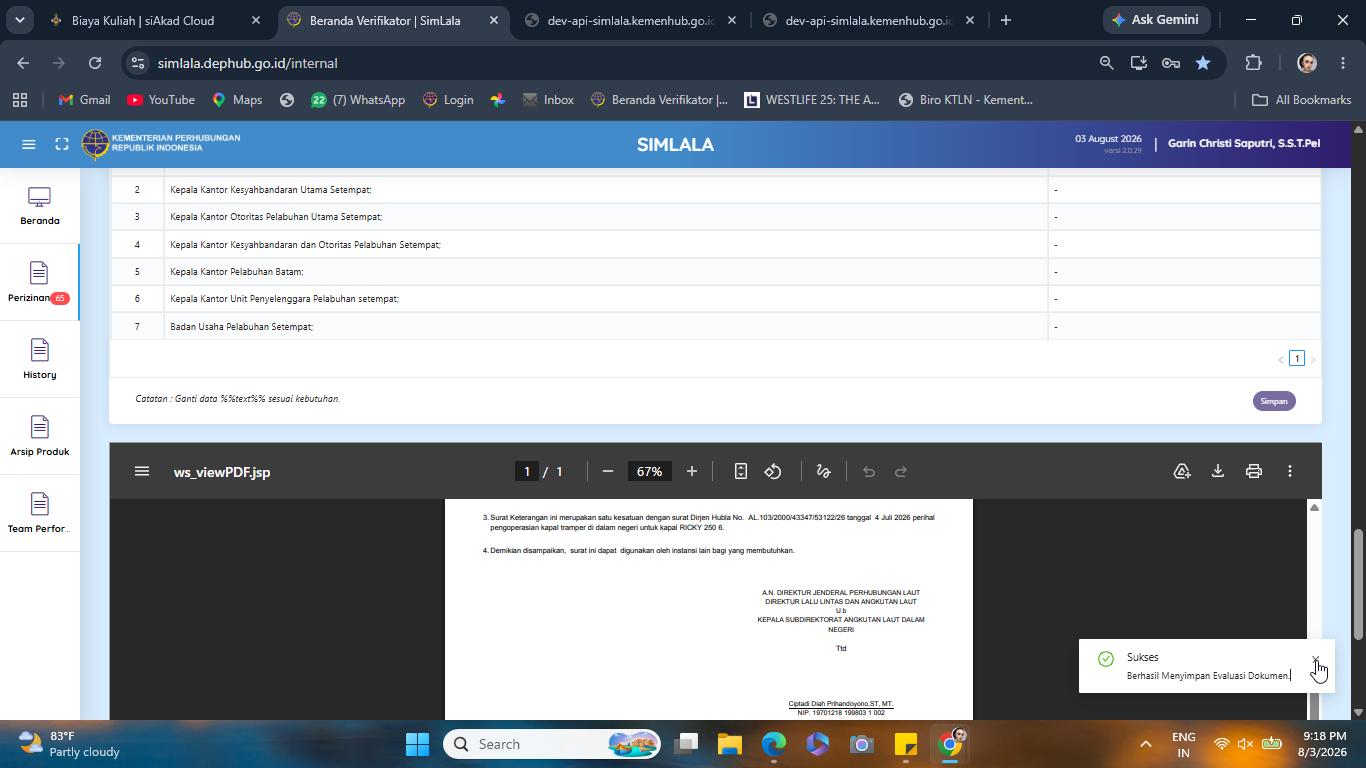Zoom out the PDF with minus icon

(607, 471)
